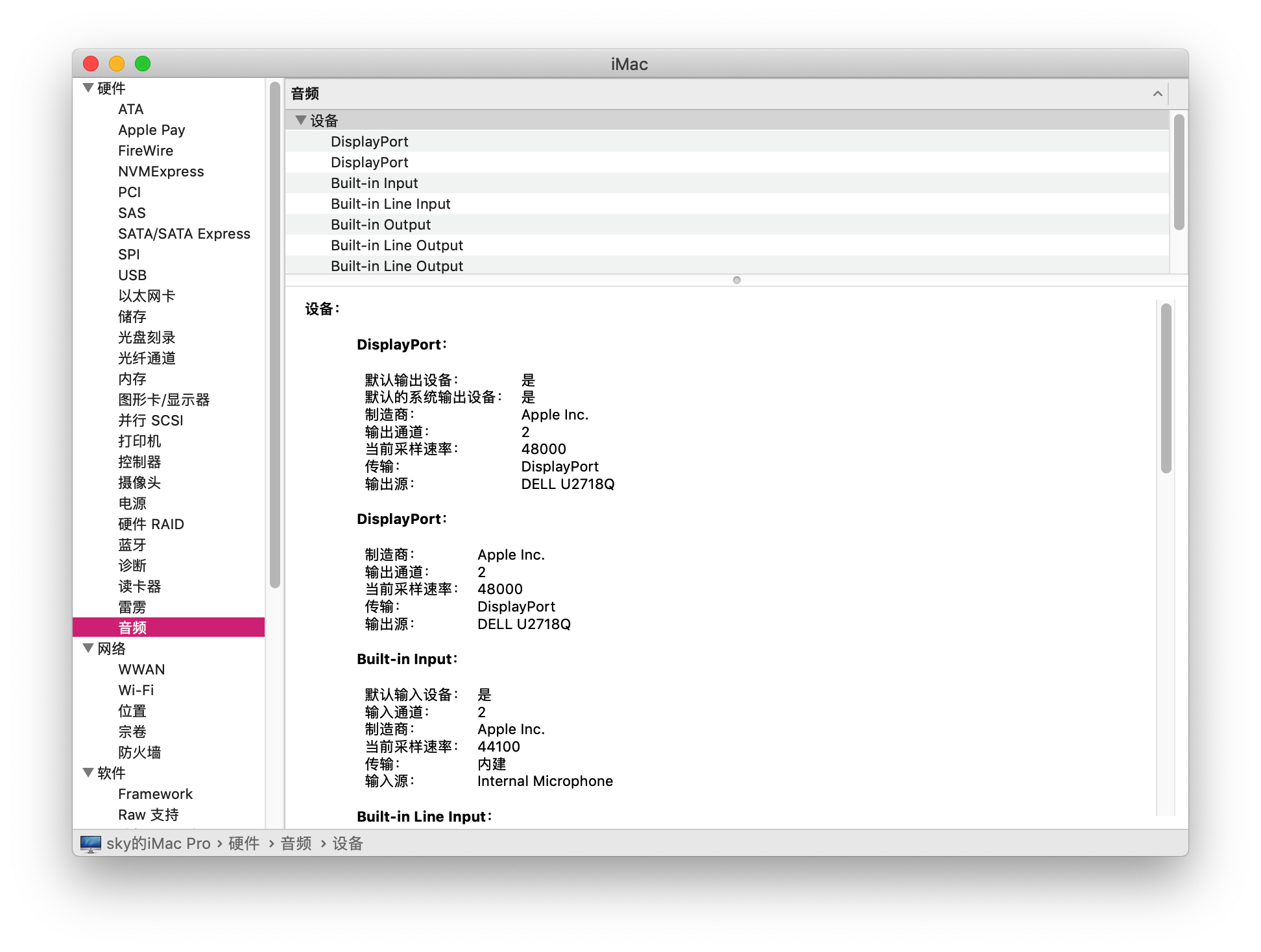The image size is (1261, 952).
Task: Collapse the 软件 sidebar group
Action: [88, 773]
